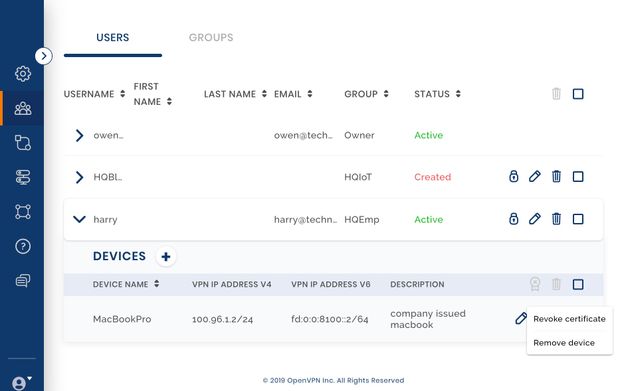This screenshot has height=391, width=620.
Task: Choose Revoke certificate from the menu
Action: coord(569,319)
